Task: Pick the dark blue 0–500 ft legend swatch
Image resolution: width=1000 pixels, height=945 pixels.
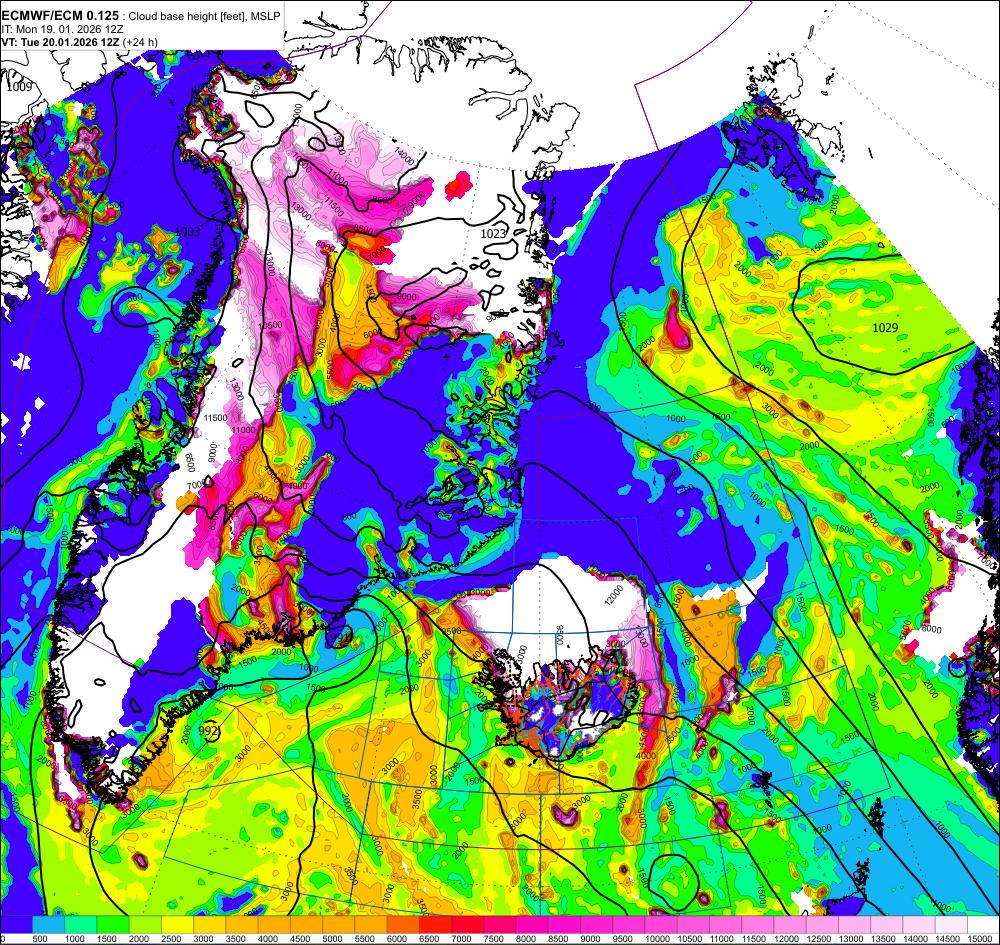Action: tap(16, 924)
